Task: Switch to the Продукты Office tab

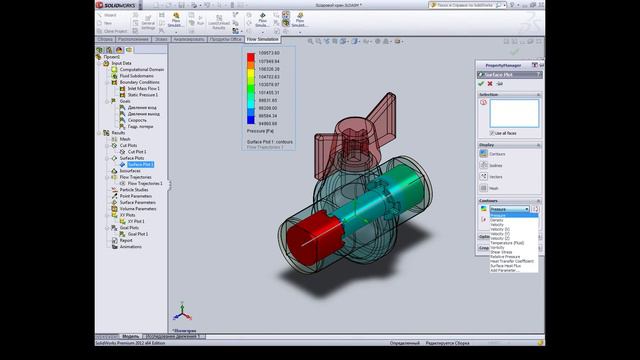Action: click(225, 39)
